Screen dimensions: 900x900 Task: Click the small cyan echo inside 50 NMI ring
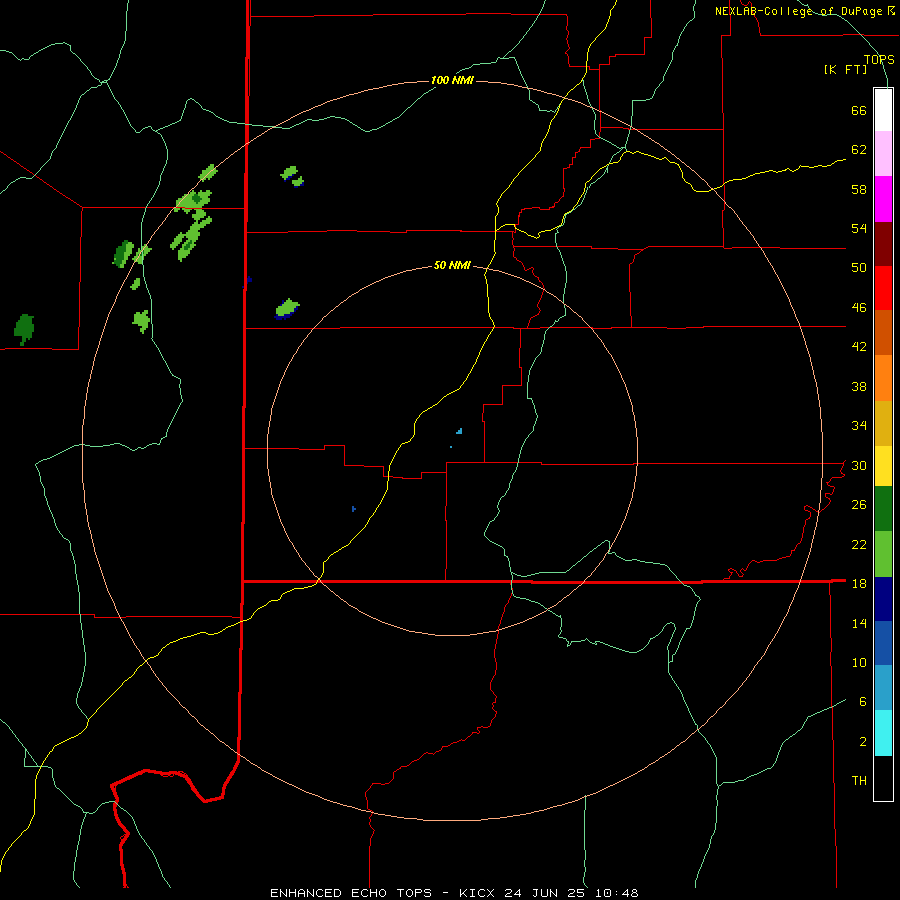459,430
